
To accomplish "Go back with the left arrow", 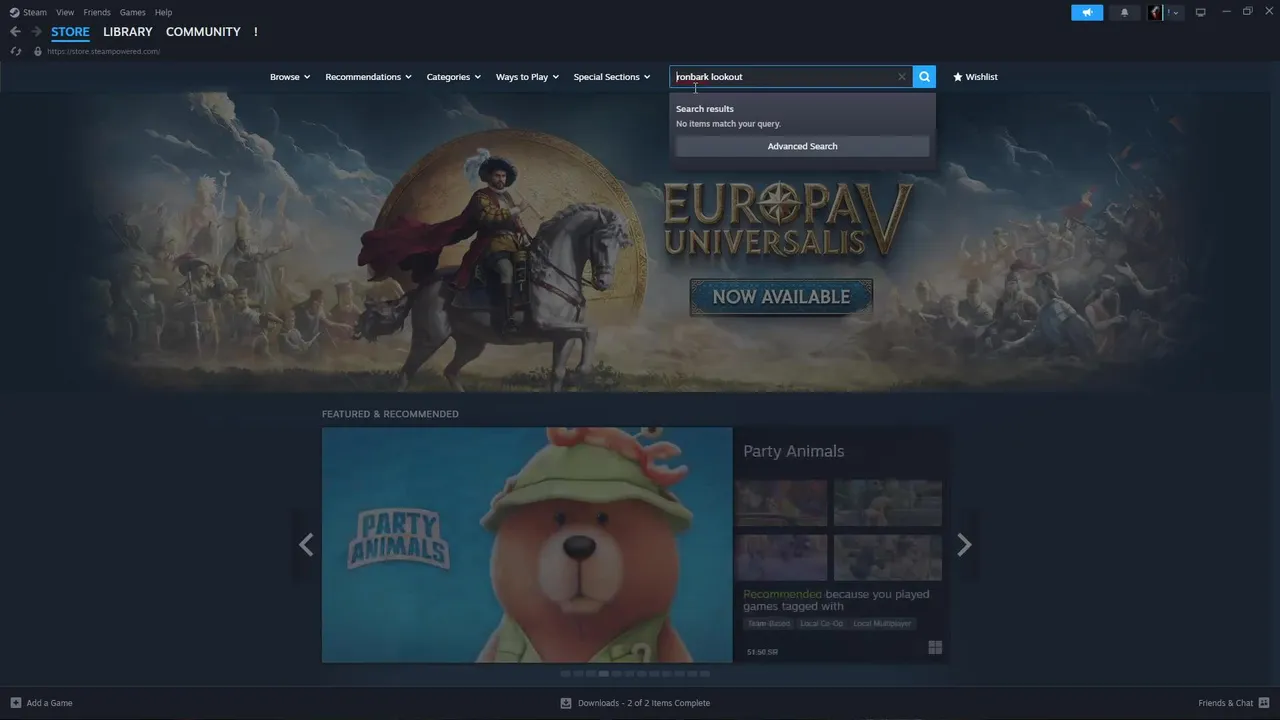I will pos(15,32).
